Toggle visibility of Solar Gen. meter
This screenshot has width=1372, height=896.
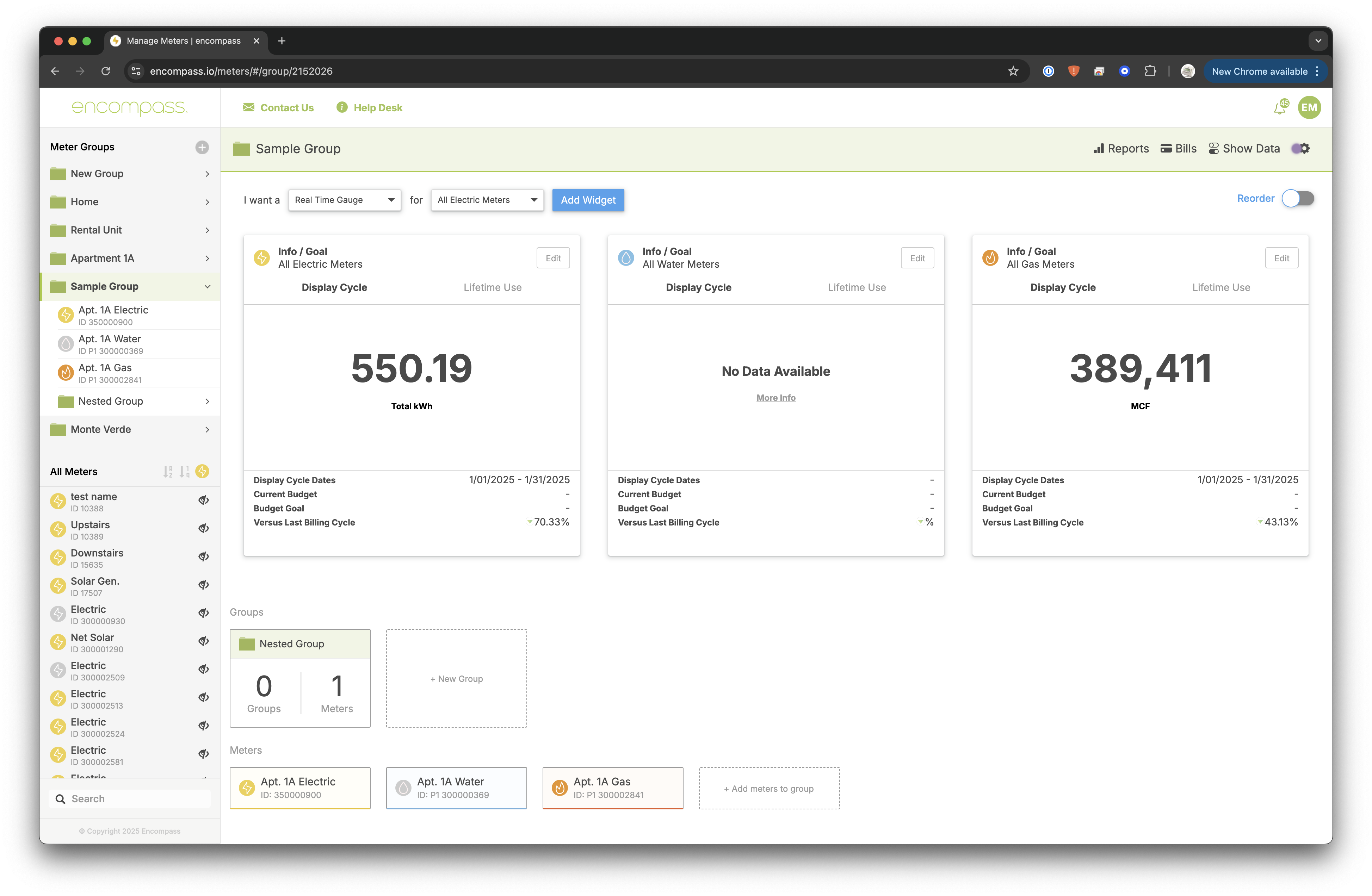[x=204, y=585]
